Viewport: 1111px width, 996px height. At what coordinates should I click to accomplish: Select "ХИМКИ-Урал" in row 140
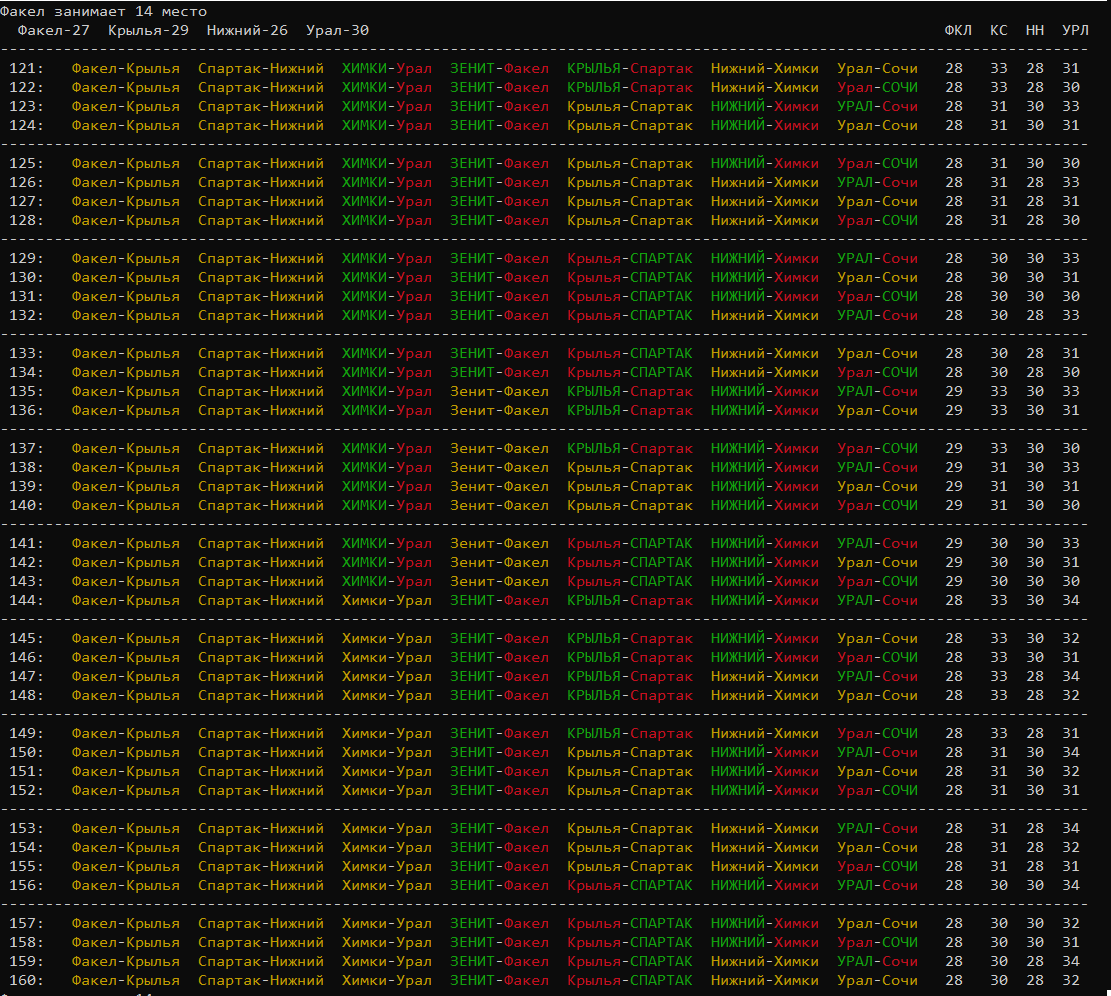tap(387, 506)
